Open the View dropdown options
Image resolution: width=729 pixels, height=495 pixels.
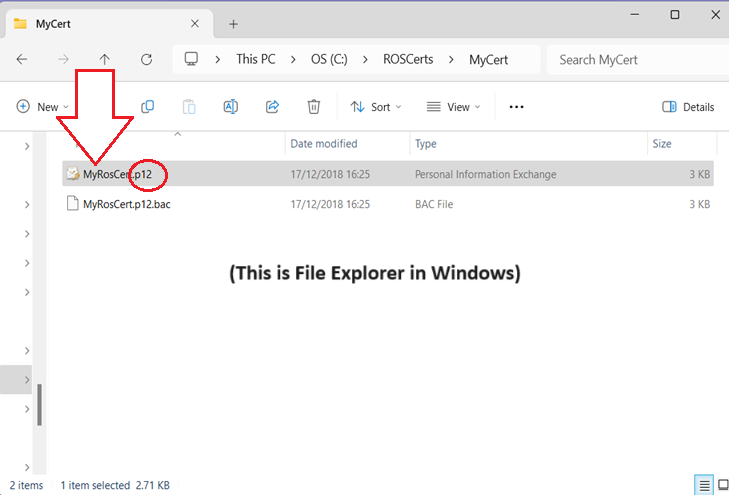click(x=453, y=107)
